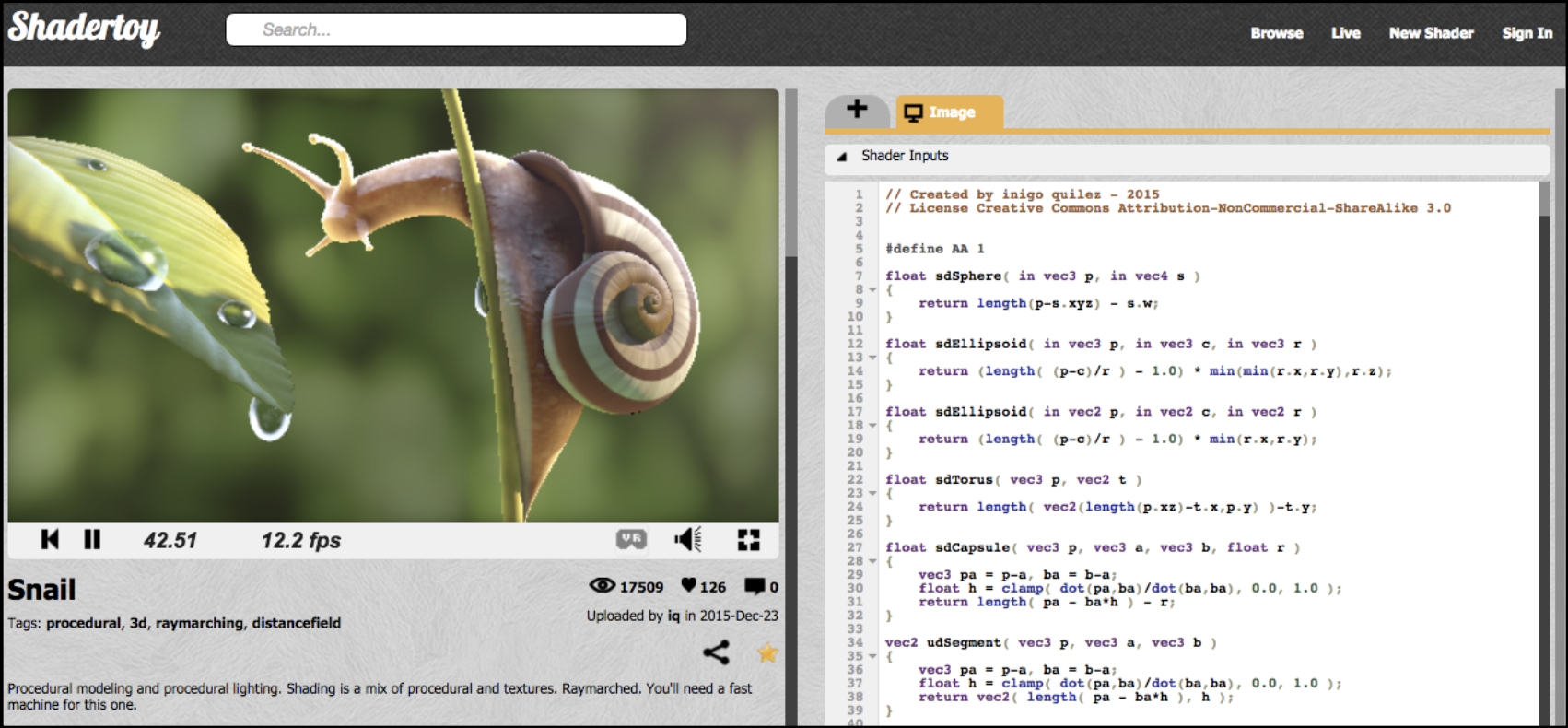Rewind the shader to the start
The height and width of the screenshot is (728, 1568).
(50, 540)
